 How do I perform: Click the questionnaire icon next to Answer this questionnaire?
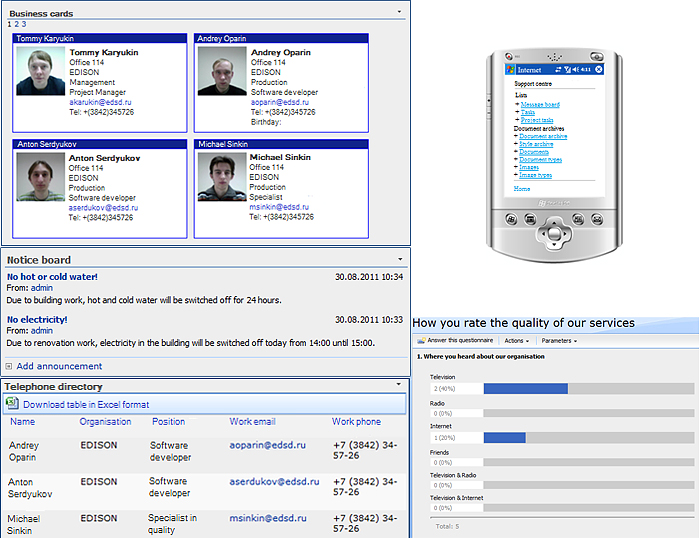click(421, 341)
